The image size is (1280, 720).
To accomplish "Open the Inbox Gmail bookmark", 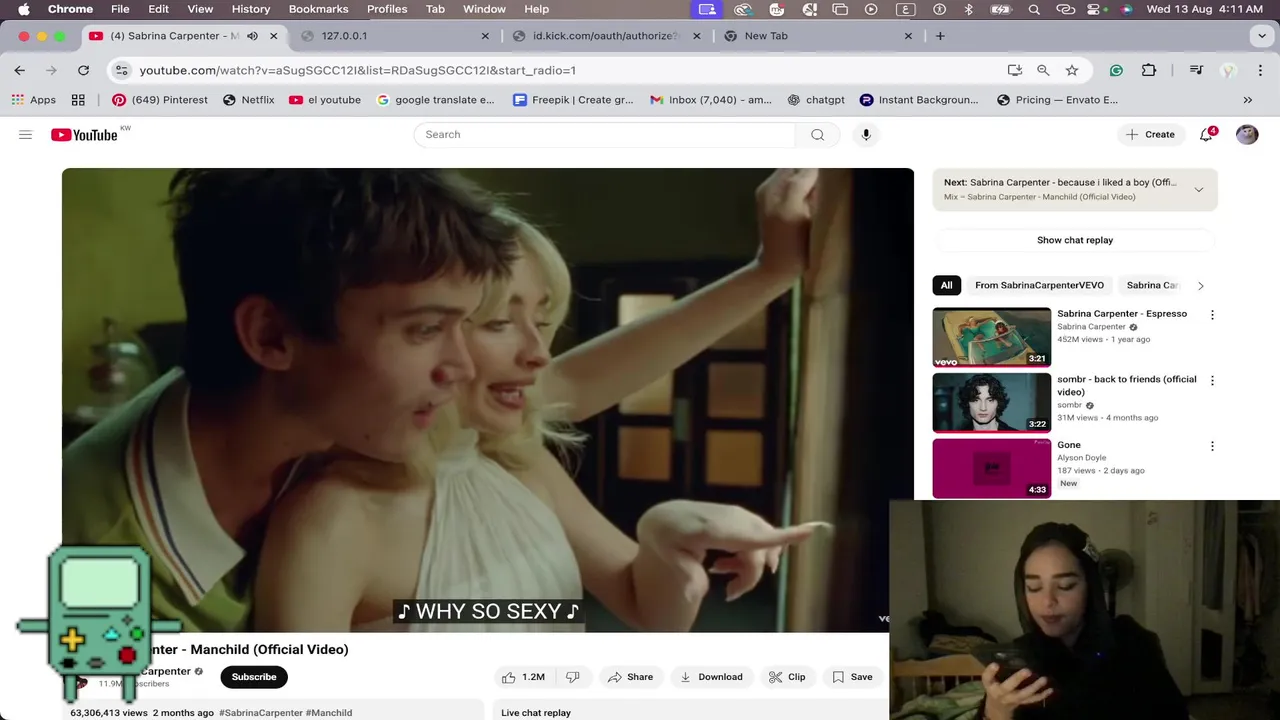I will [x=711, y=100].
